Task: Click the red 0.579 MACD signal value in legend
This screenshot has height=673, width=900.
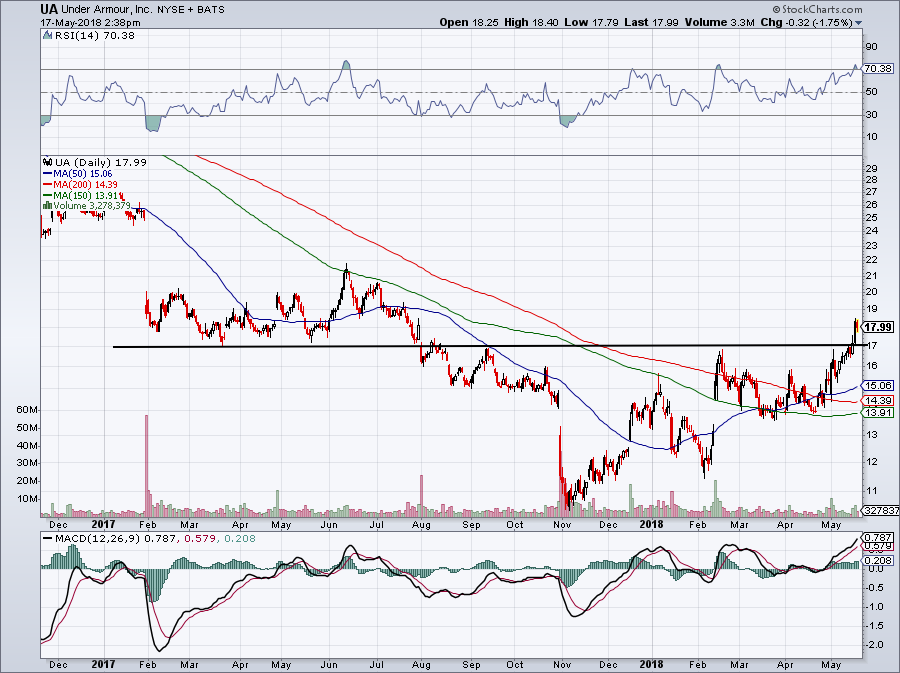Action: click(x=200, y=539)
